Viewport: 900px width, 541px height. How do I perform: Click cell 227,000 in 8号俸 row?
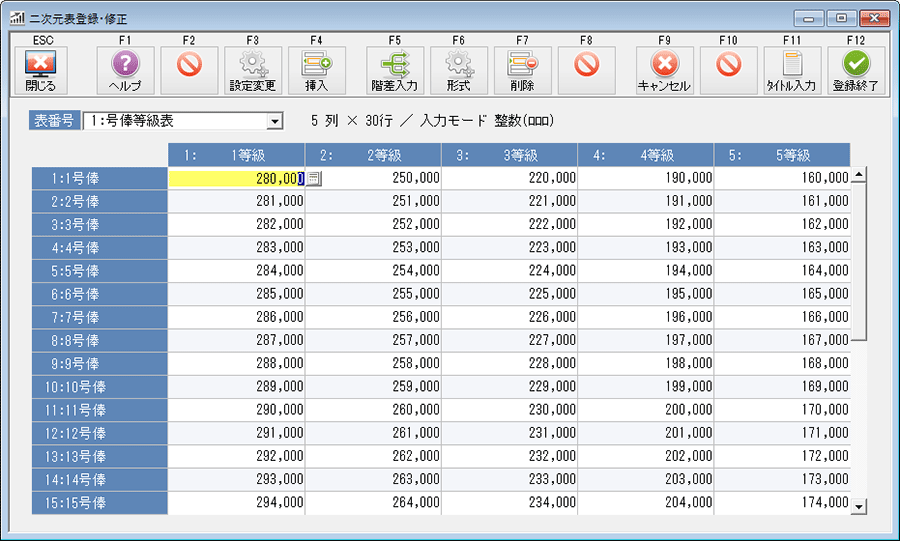510,340
